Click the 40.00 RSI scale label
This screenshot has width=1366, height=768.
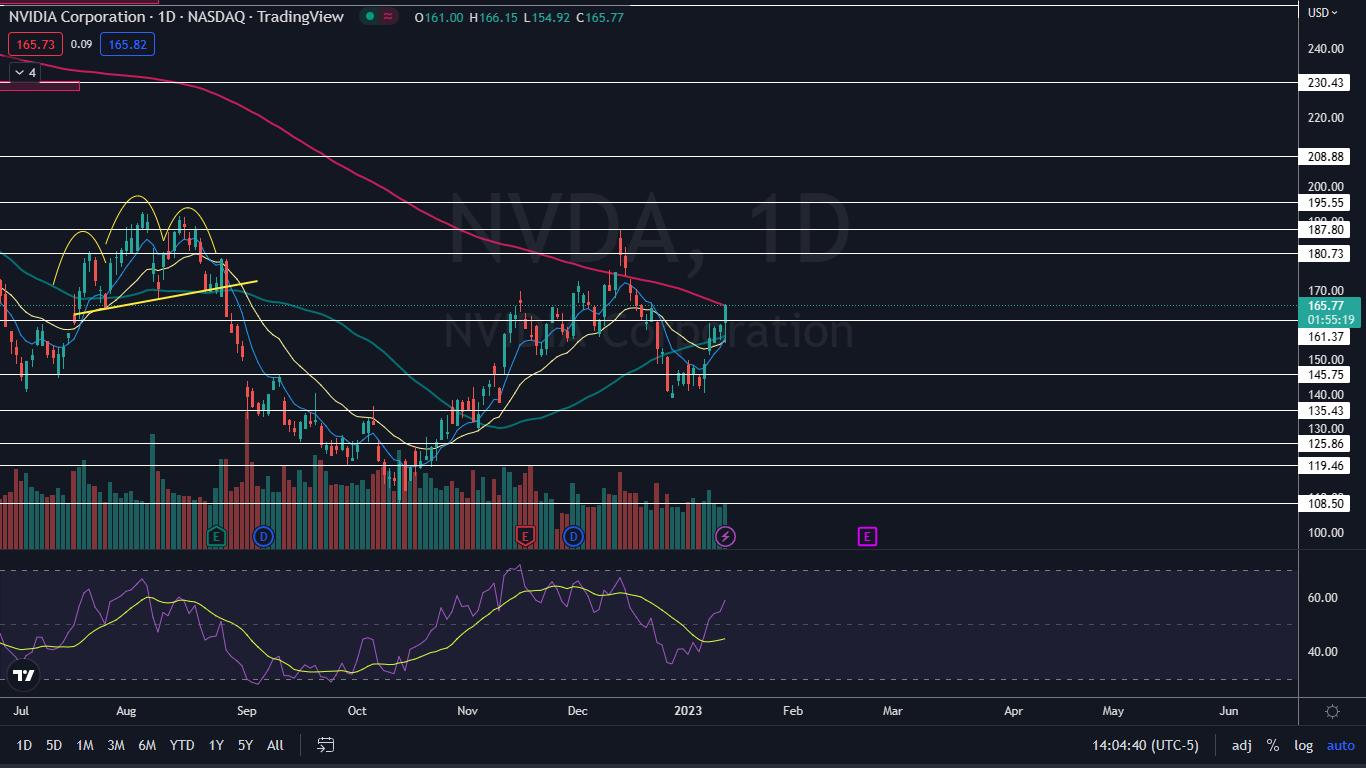(1323, 652)
